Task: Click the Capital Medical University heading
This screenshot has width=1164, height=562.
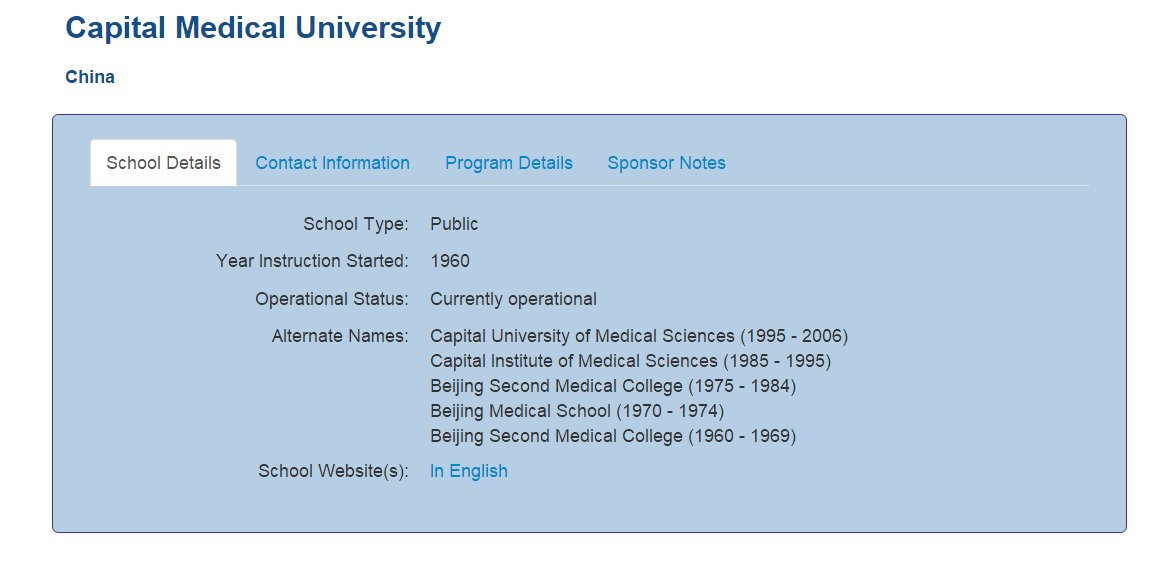Action: [x=253, y=28]
